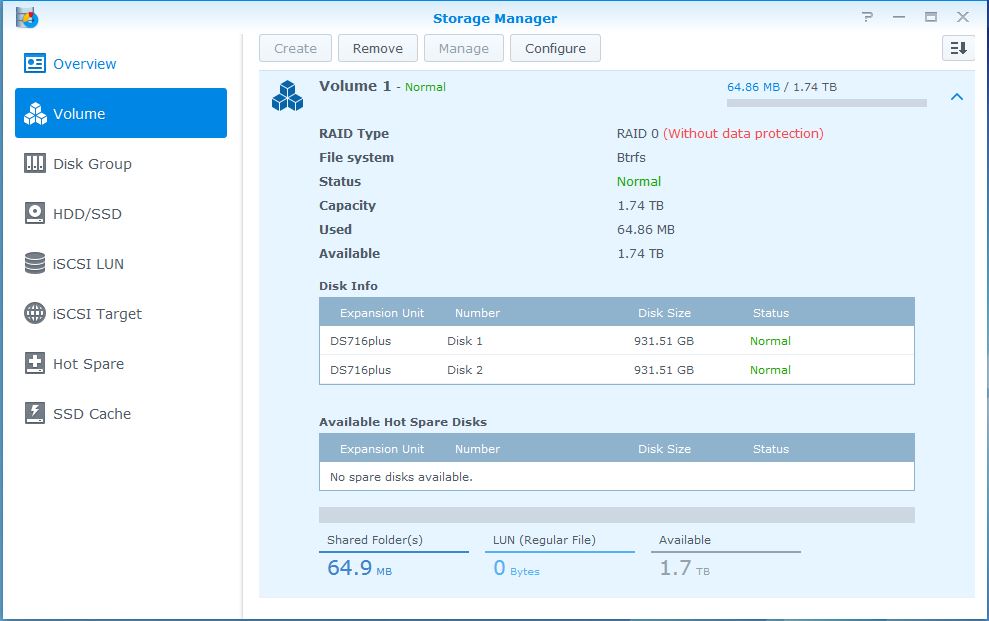
Task: Click the SSD Cache lightning icon
Action: click(x=33, y=413)
